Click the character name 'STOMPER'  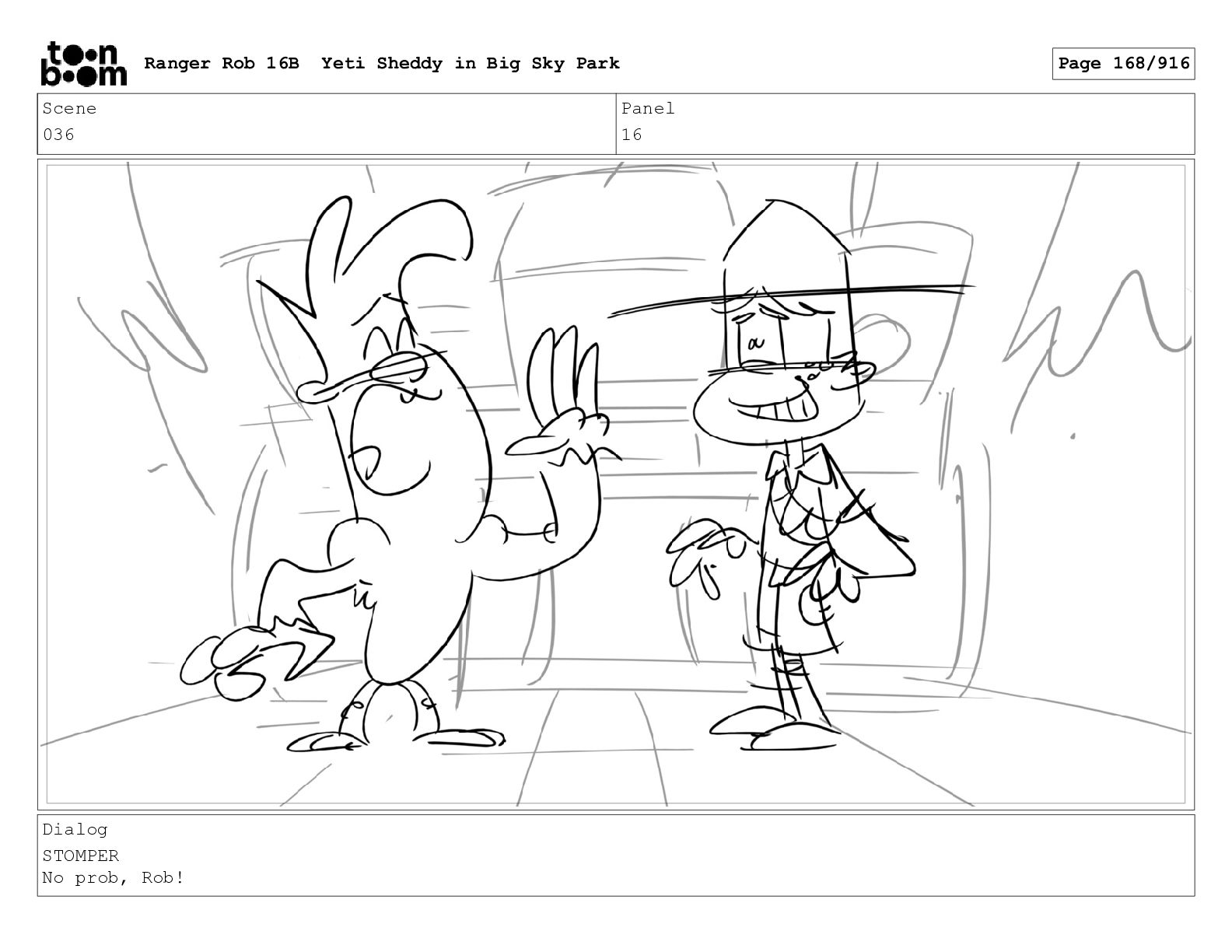point(81,856)
